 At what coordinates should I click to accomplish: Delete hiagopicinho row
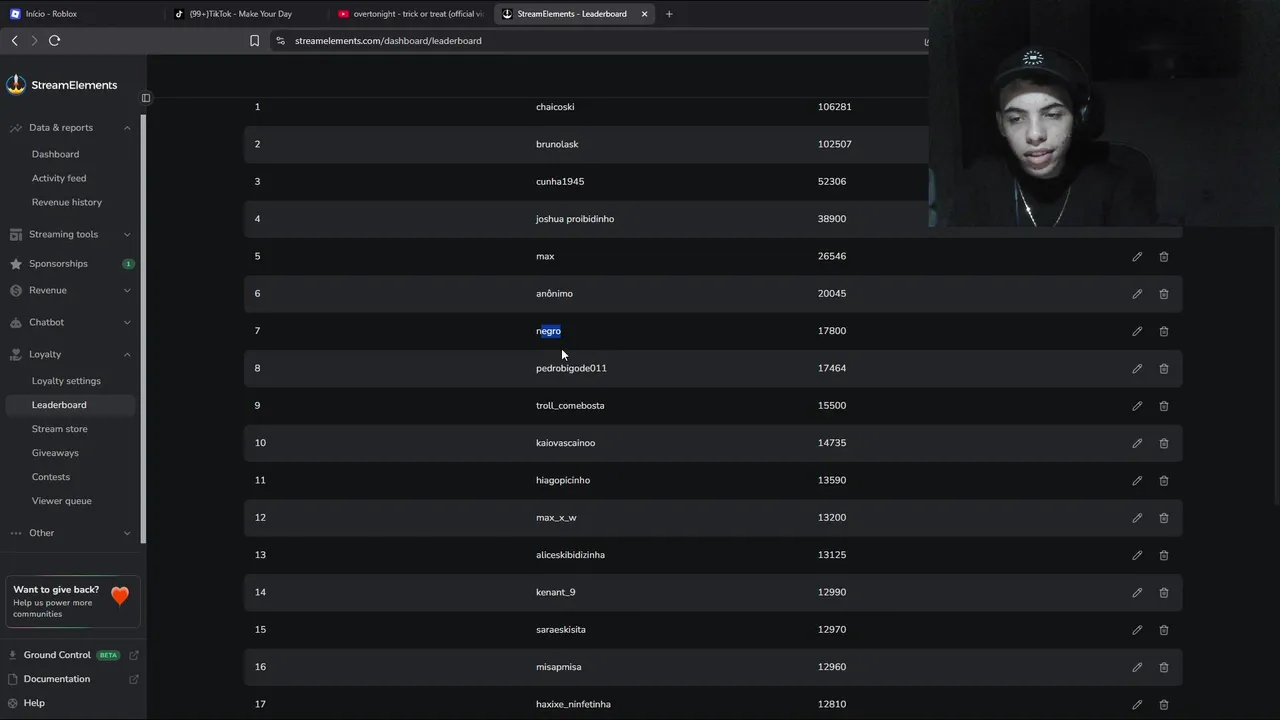tap(1164, 481)
